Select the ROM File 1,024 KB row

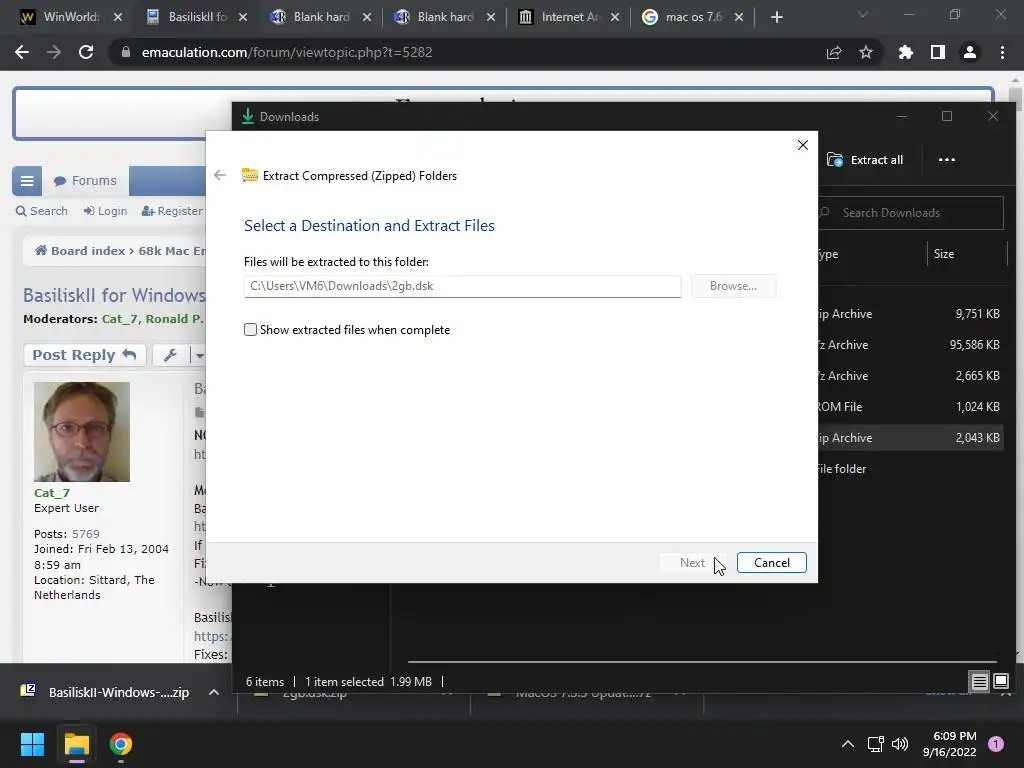pos(909,407)
